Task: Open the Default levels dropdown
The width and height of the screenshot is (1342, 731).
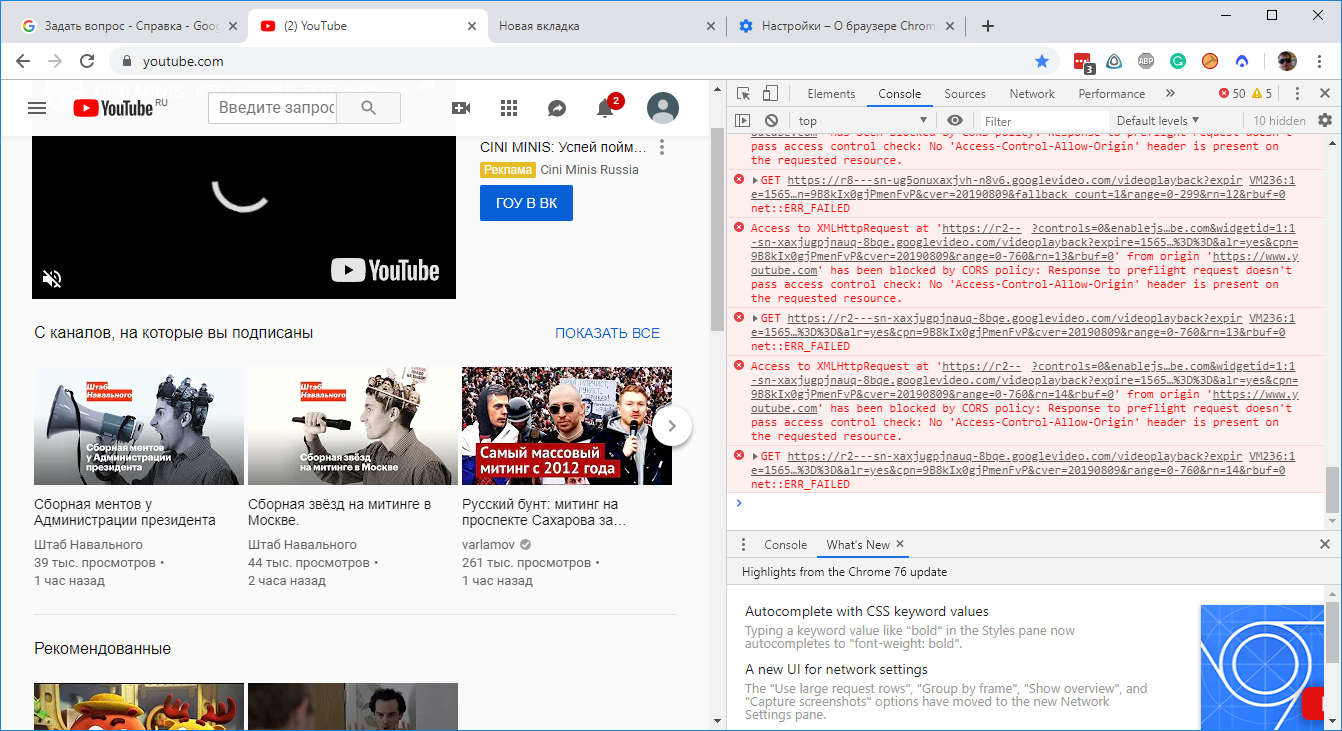Action: click(x=1158, y=121)
